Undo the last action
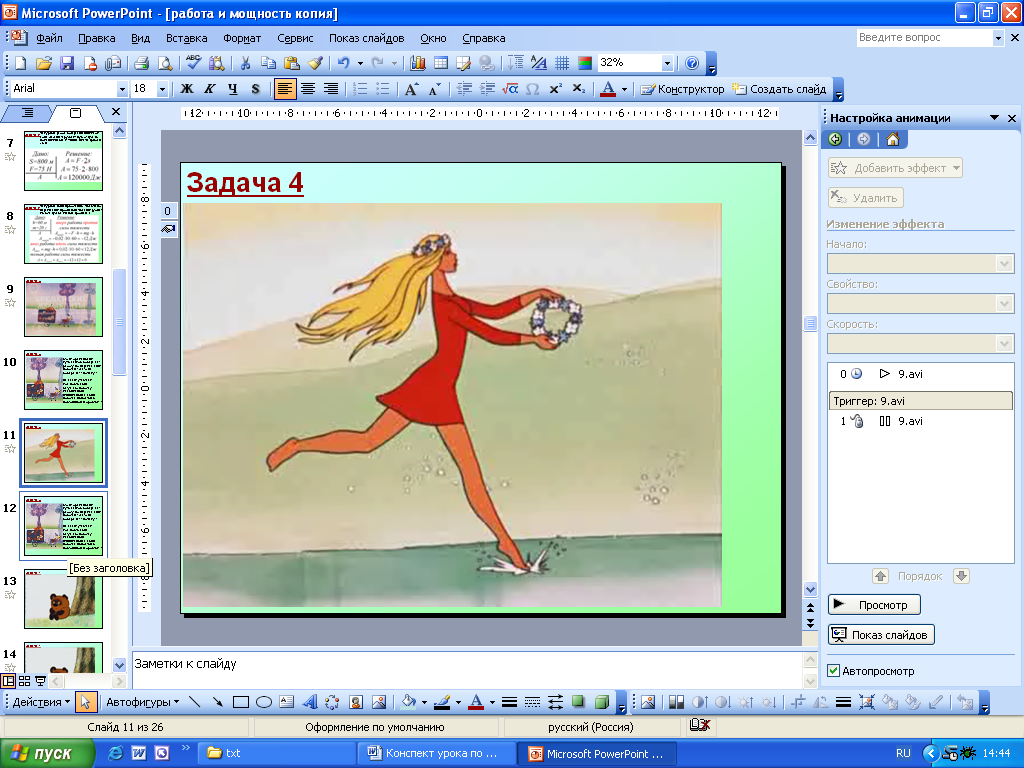 point(343,63)
